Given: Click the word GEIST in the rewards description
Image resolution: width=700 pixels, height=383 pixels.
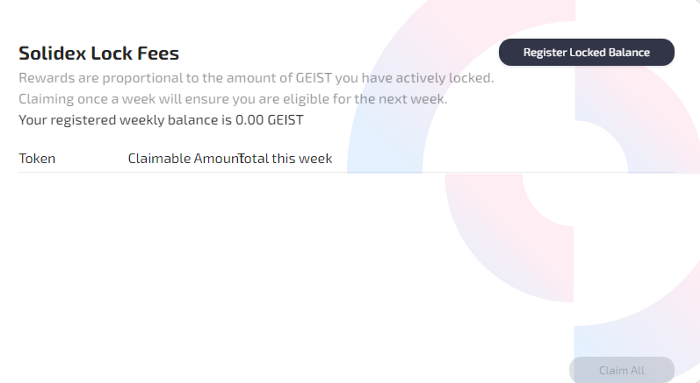Looking at the screenshot, I should click(314, 78).
